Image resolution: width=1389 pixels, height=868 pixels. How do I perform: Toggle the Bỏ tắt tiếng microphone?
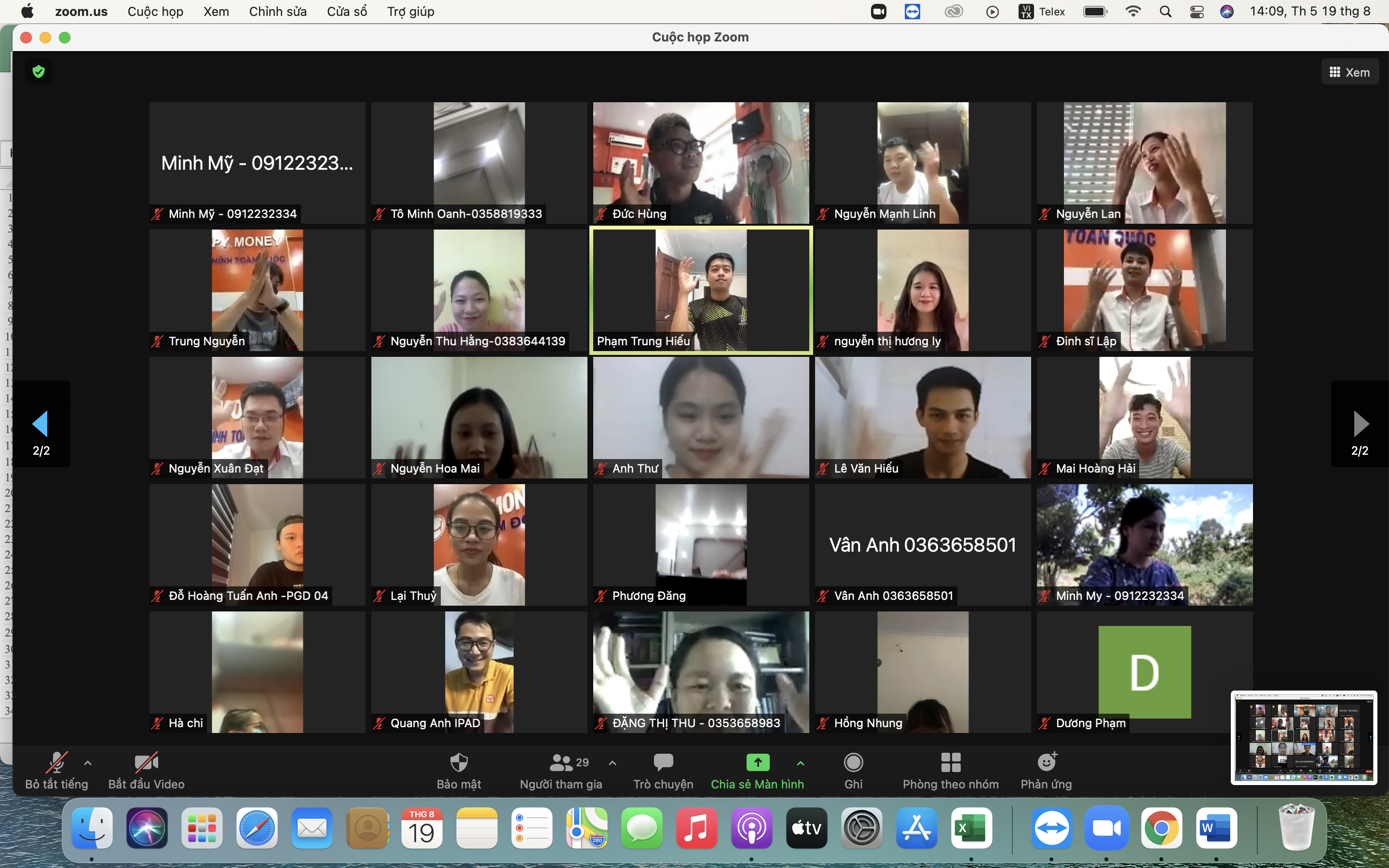(x=56, y=762)
